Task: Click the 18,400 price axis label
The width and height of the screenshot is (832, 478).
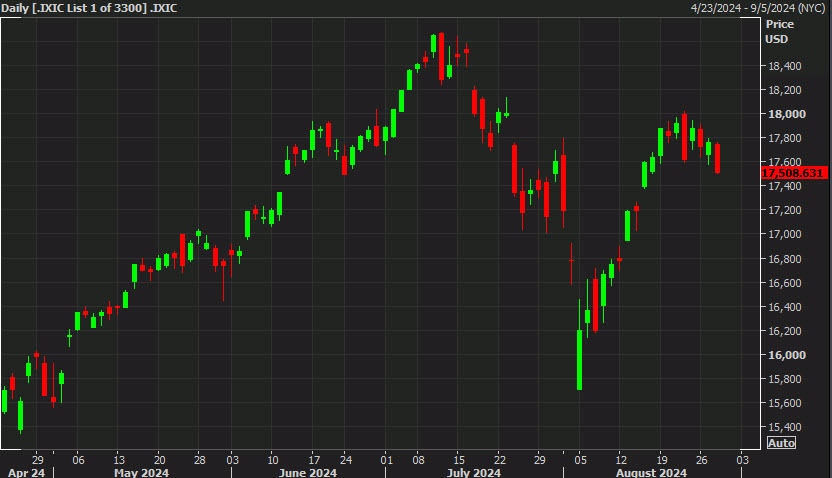Action: [785, 66]
